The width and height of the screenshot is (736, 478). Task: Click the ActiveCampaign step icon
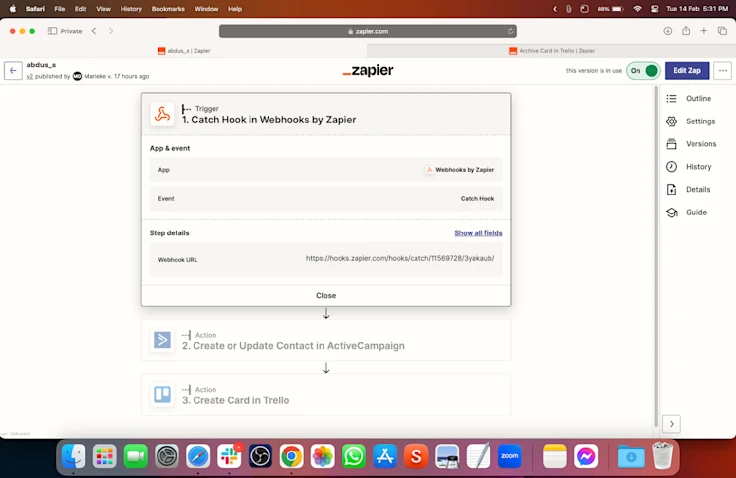pyautogui.click(x=162, y=340)
